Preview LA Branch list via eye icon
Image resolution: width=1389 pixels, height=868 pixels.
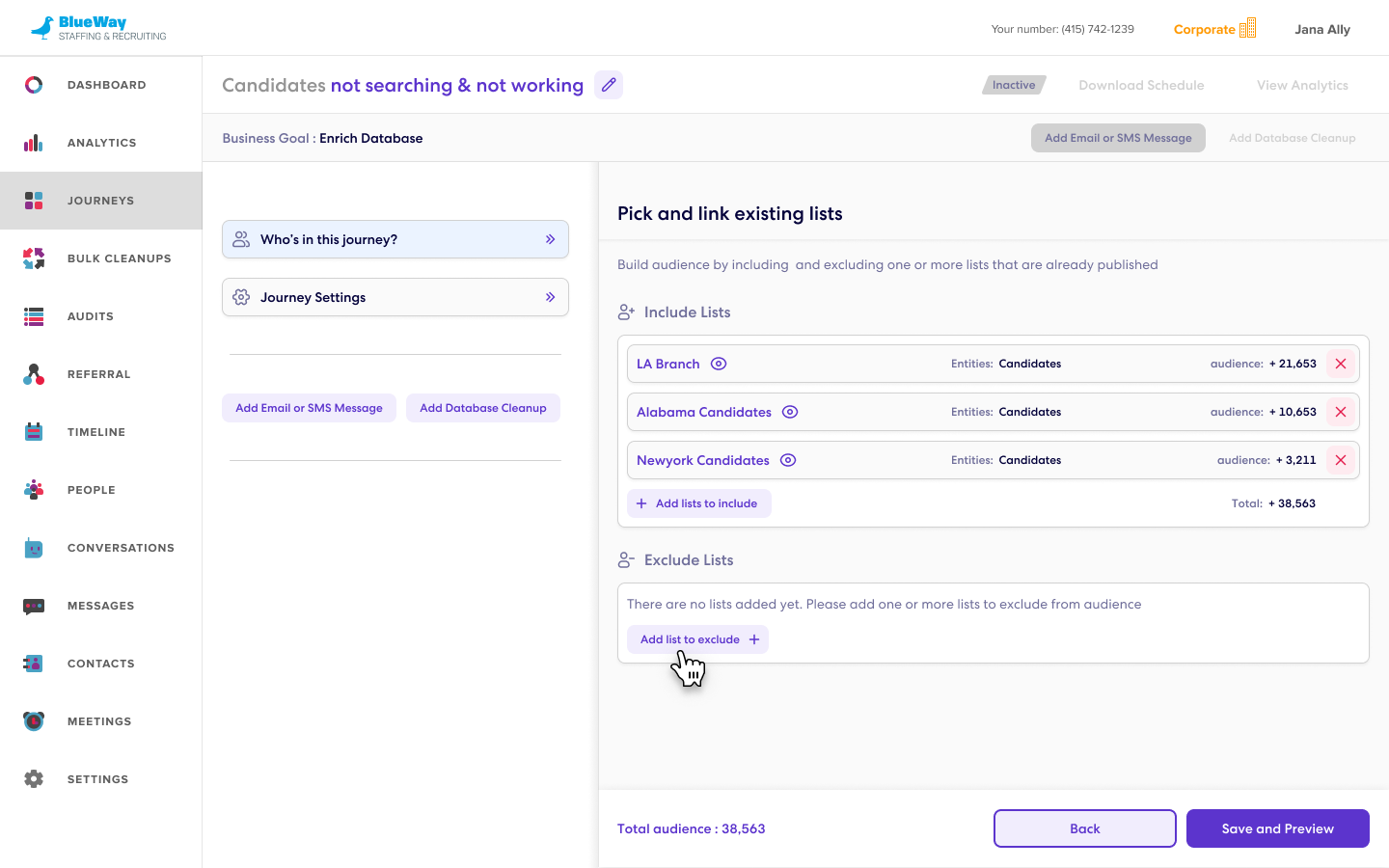pos(719,364)
